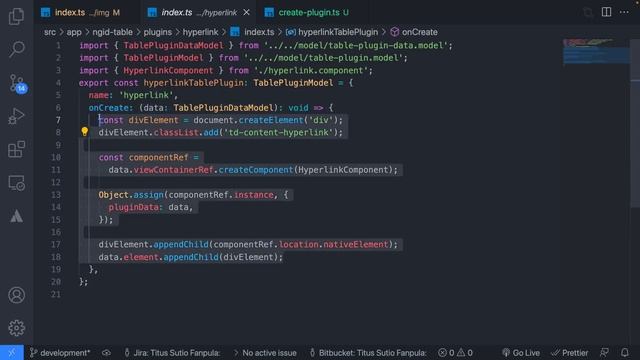Click 'pluginData' on line 14
Image resolution: width=640 pixels, height=360 pixels.
tap(133, 207)
